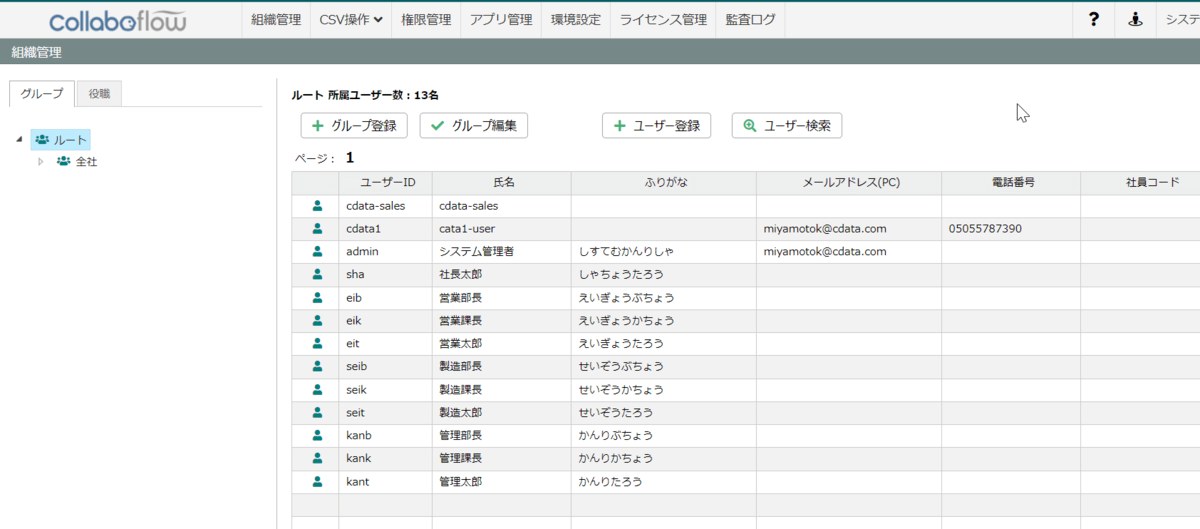This screenshot has height=529, width=1200.
Task: Switch to the 役職 tab
Action: click(x=99, y=93)
